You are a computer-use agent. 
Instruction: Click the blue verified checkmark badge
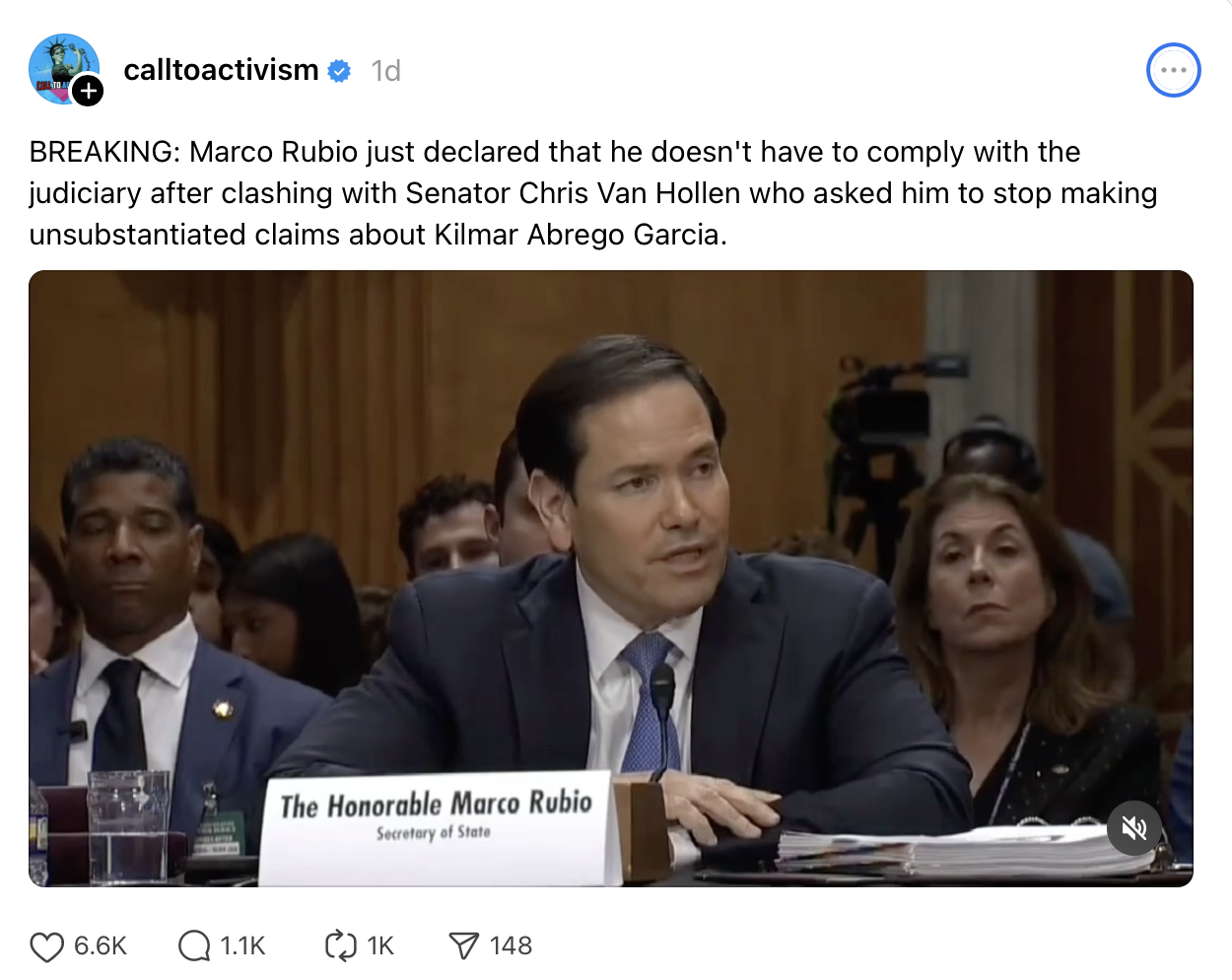click(x=339, y=71)
